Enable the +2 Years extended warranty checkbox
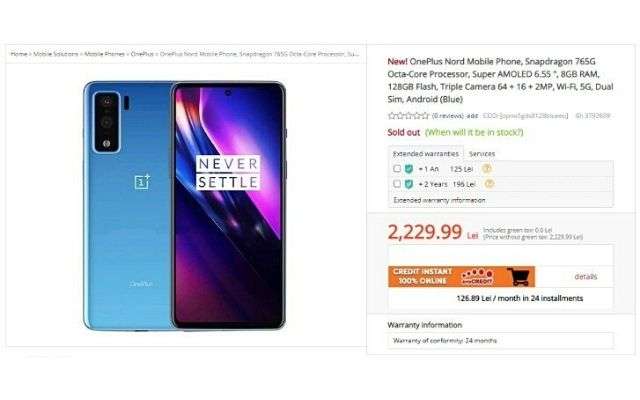Screen dimensions: 640x400 tap(397, 184)
